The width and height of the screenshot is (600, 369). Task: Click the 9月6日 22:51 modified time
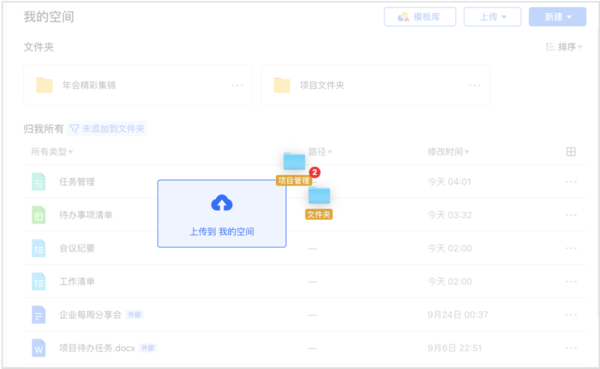pyautogui.click(x=455, y=348)
